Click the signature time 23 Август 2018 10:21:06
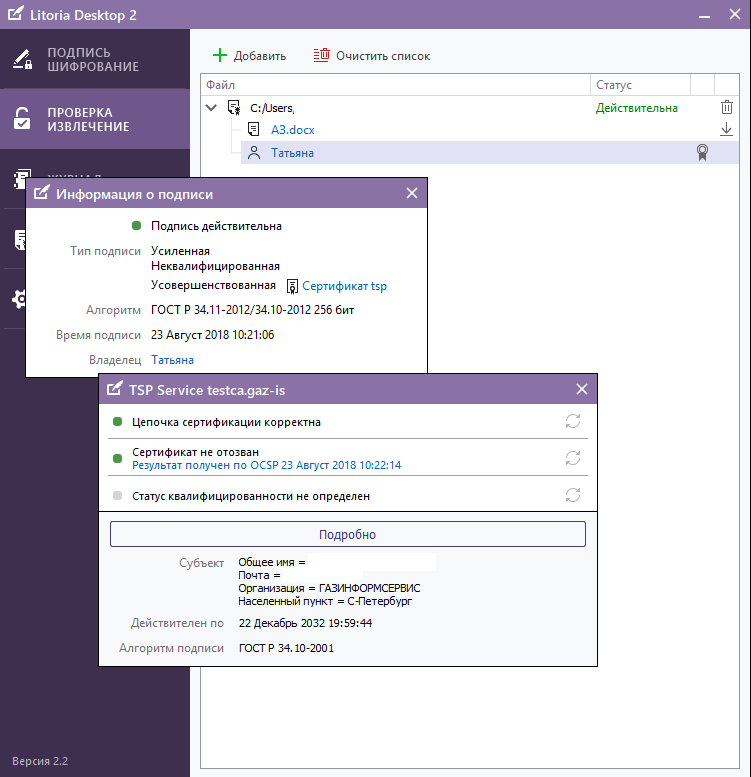 pyautogui.click(x=213, y=335)
